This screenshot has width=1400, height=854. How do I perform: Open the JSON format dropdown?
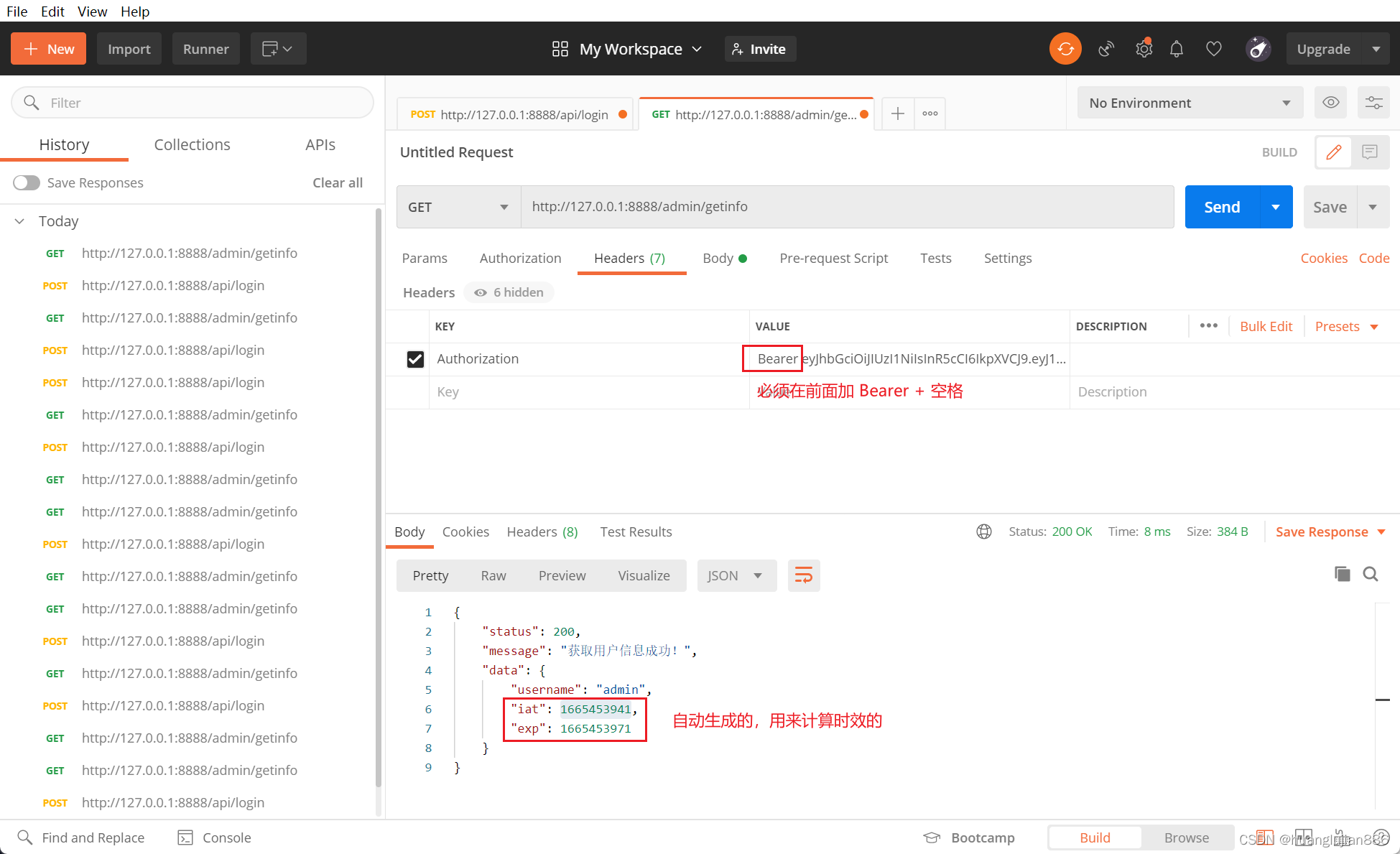pos(737,575)
